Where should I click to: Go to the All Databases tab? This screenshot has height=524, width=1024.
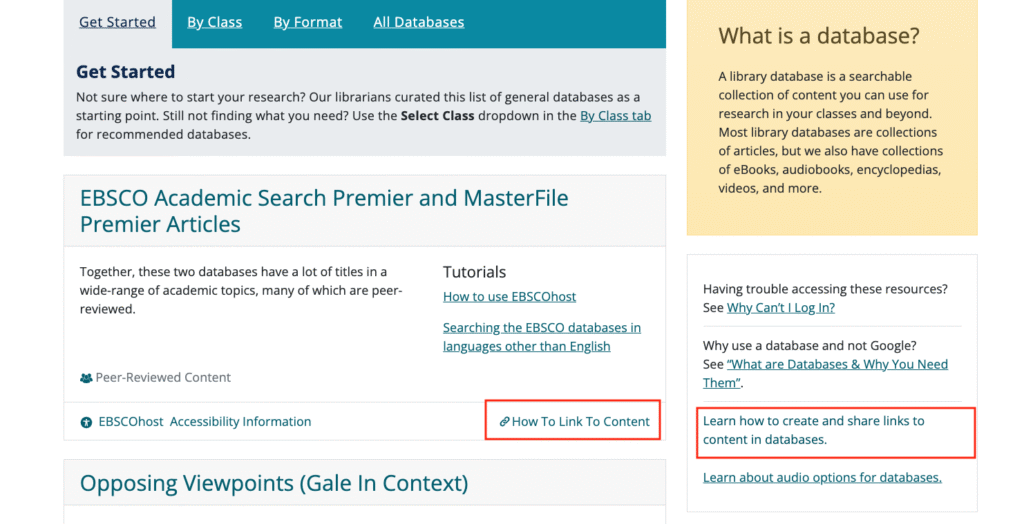click(418, 22)
